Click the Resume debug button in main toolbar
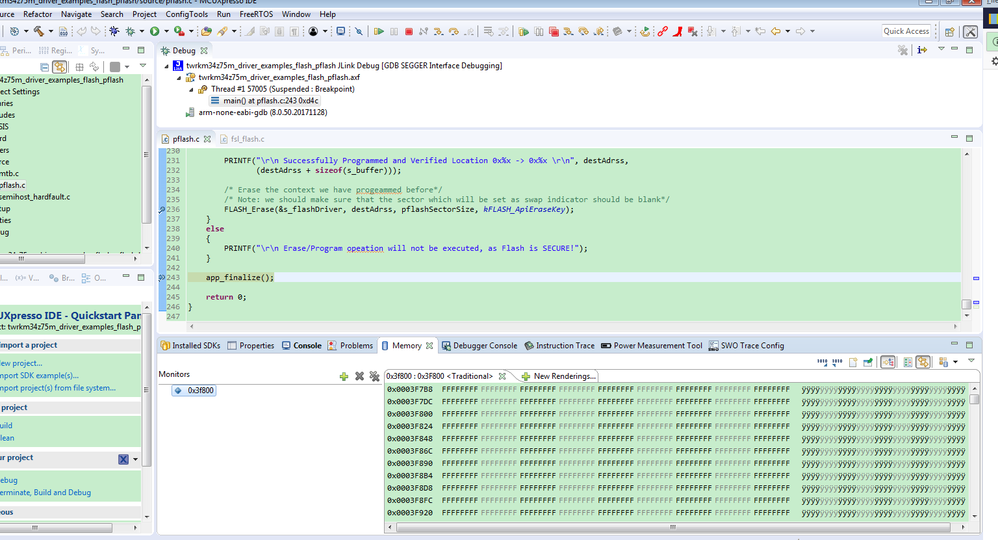Viewport: 998px width, 540px height. click(x=379, y=31)
